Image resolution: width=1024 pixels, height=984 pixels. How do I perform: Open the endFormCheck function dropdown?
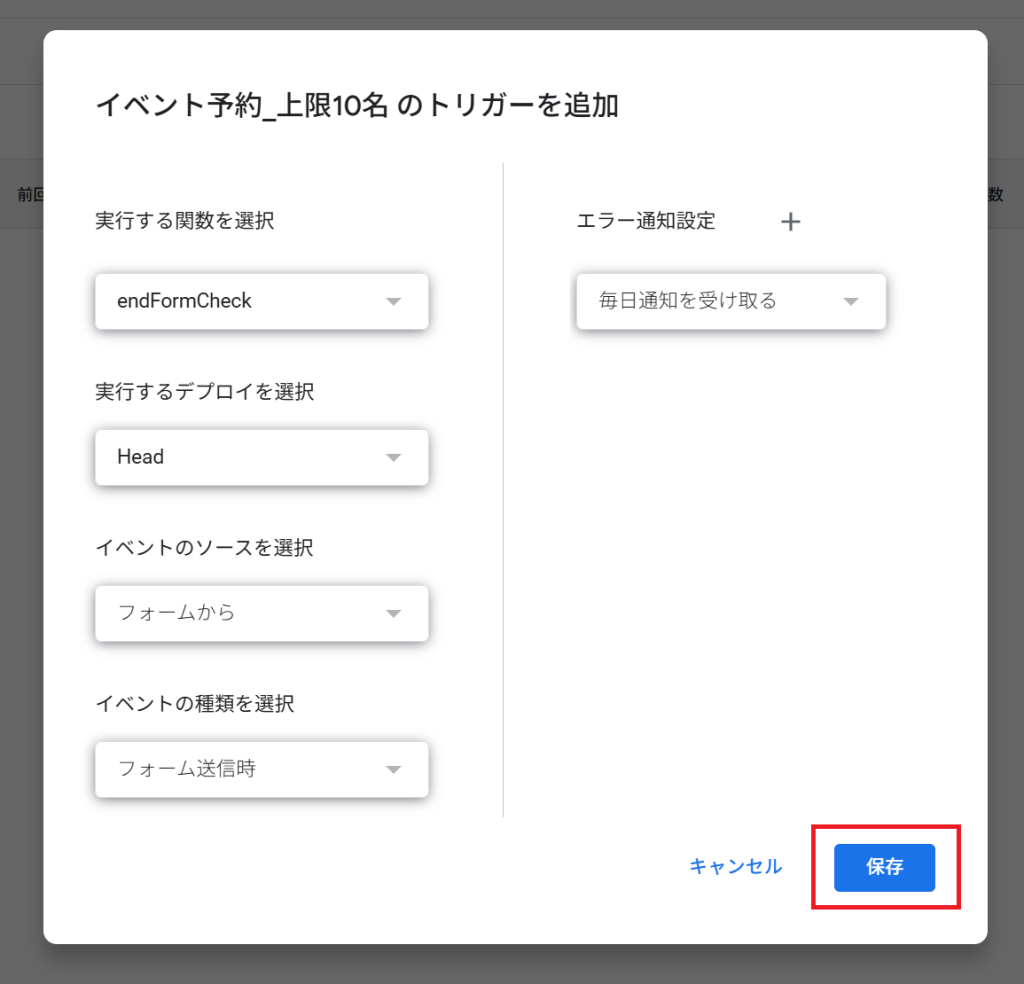pos(262,301)
